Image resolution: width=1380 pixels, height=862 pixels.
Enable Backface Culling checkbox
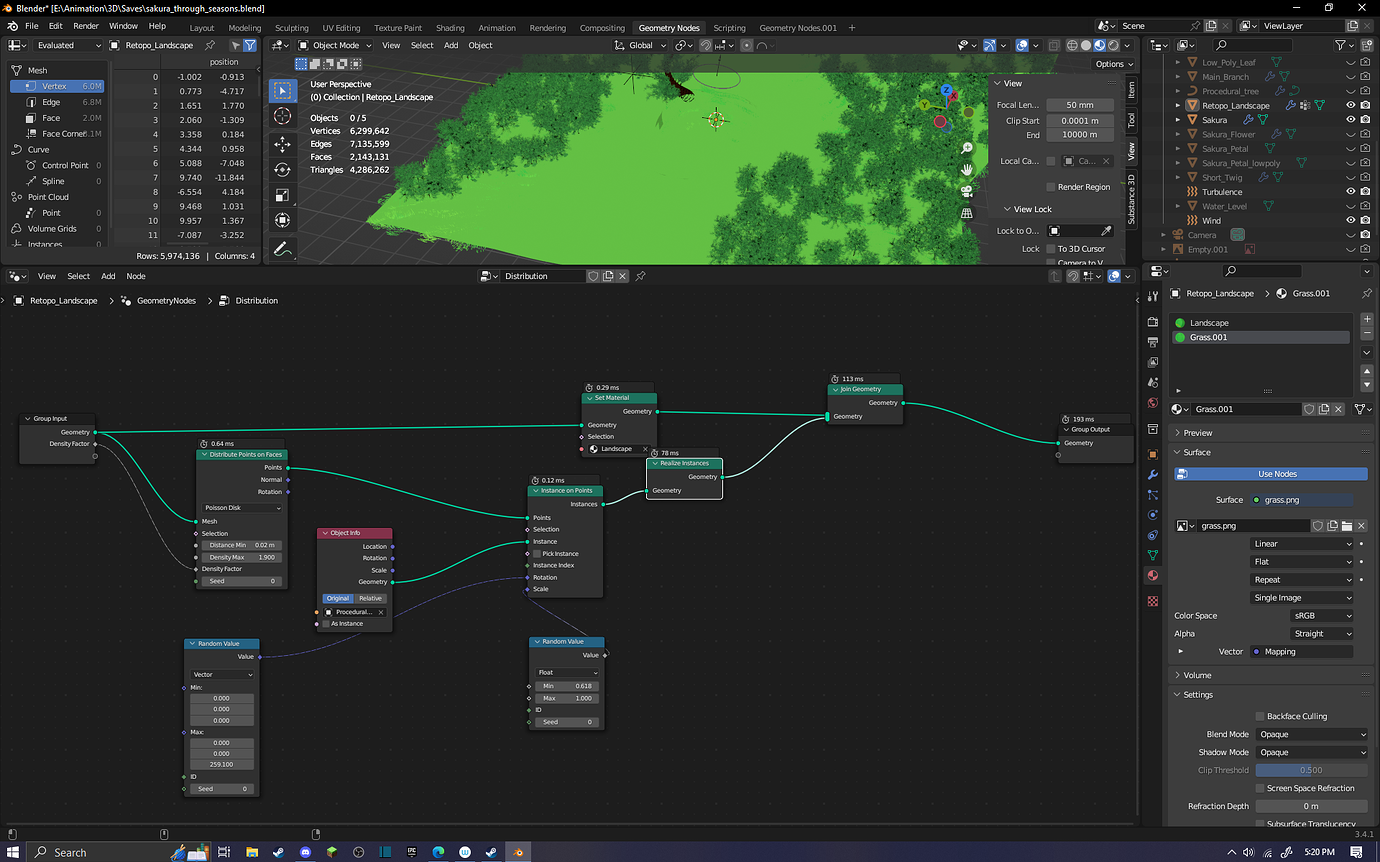pyautogui.click(x=1260, y=716)
